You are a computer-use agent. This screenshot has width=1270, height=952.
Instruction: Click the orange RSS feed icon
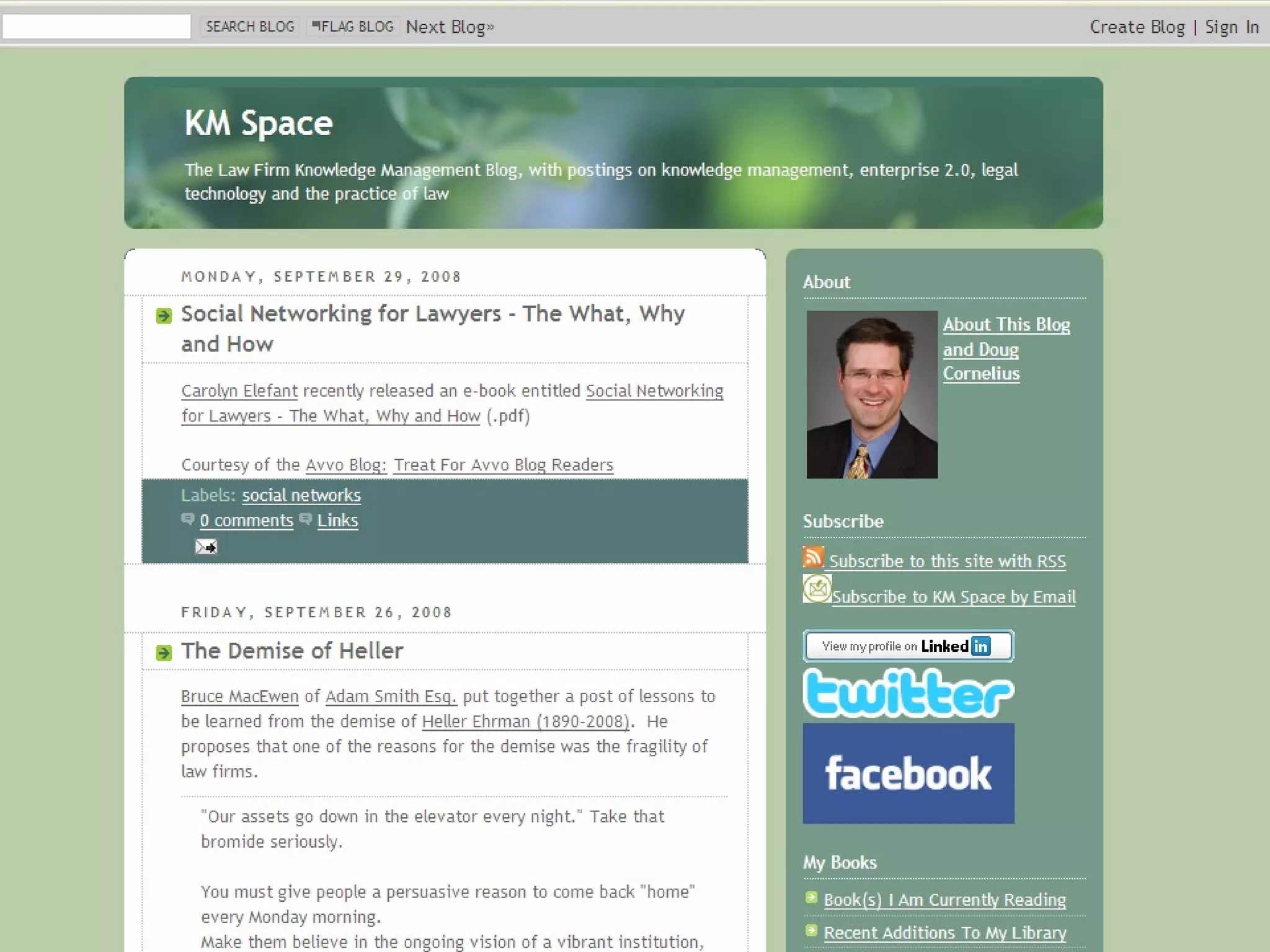(812, 557)
